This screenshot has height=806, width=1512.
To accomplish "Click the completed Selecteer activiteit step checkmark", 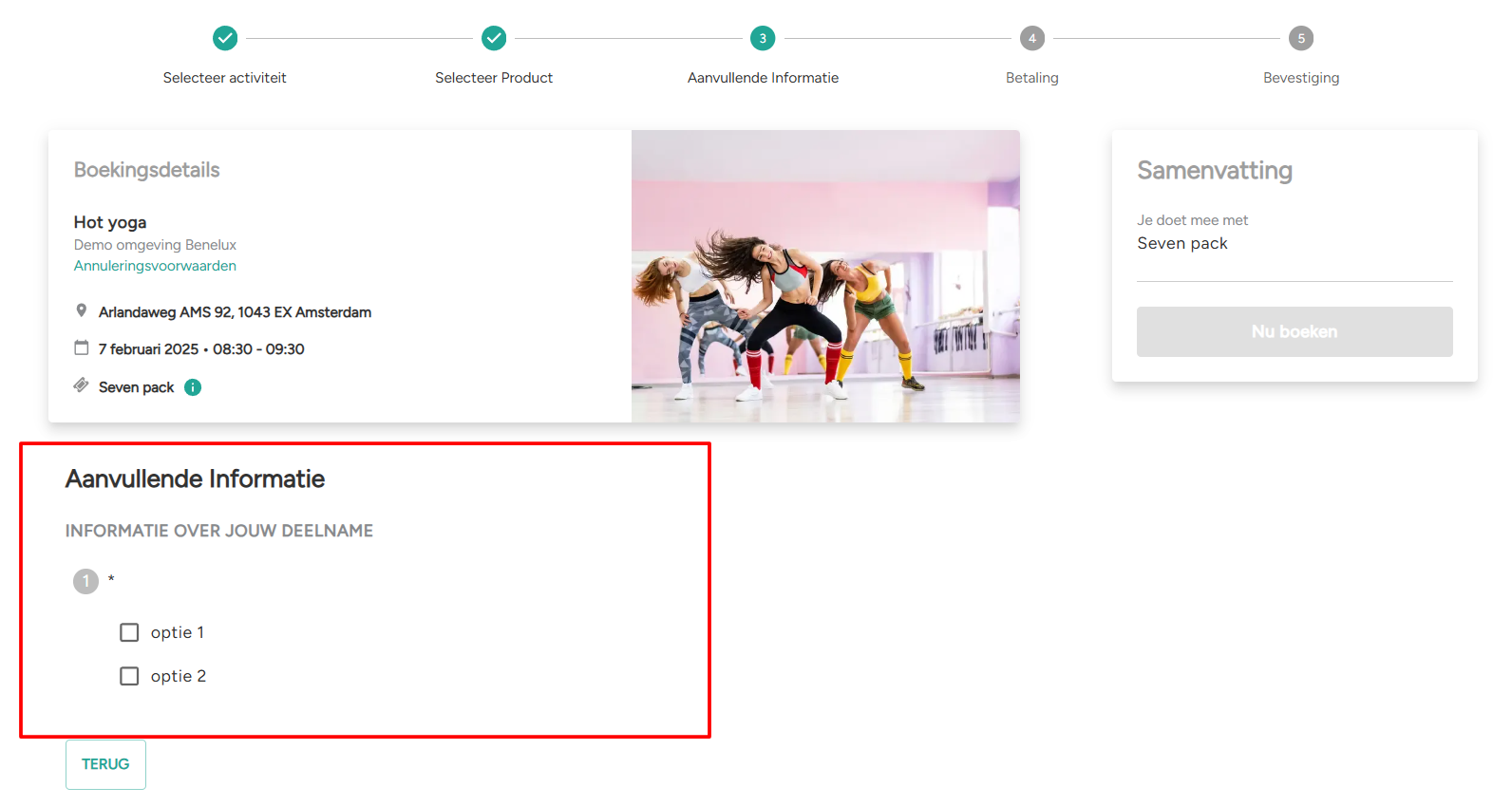I will click(225, 38).
